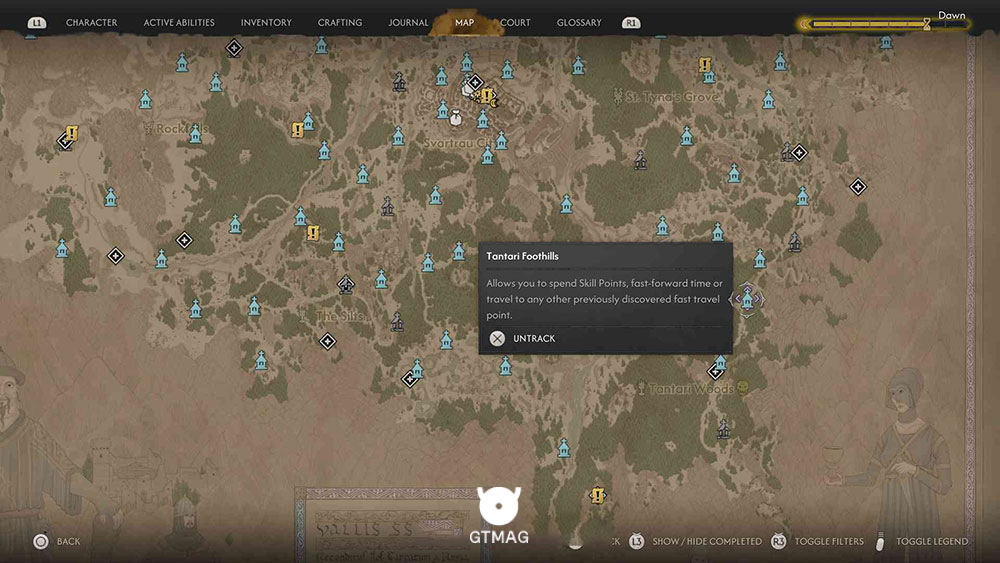Select the dark shrine south of St. Tyna's Grove label
This screenshot has width=1000, height=563.
click(640, 160)
